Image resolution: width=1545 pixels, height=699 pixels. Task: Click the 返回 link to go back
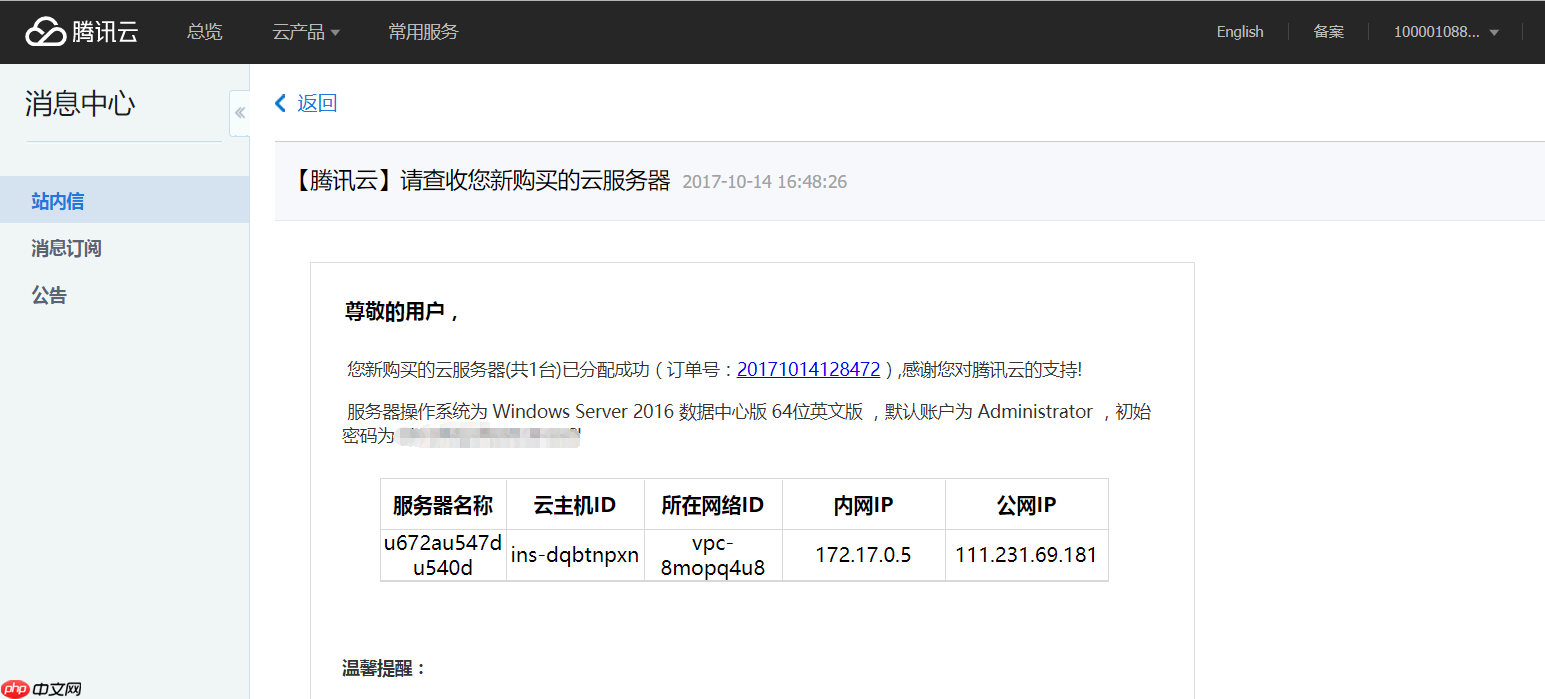pos(316,103)
